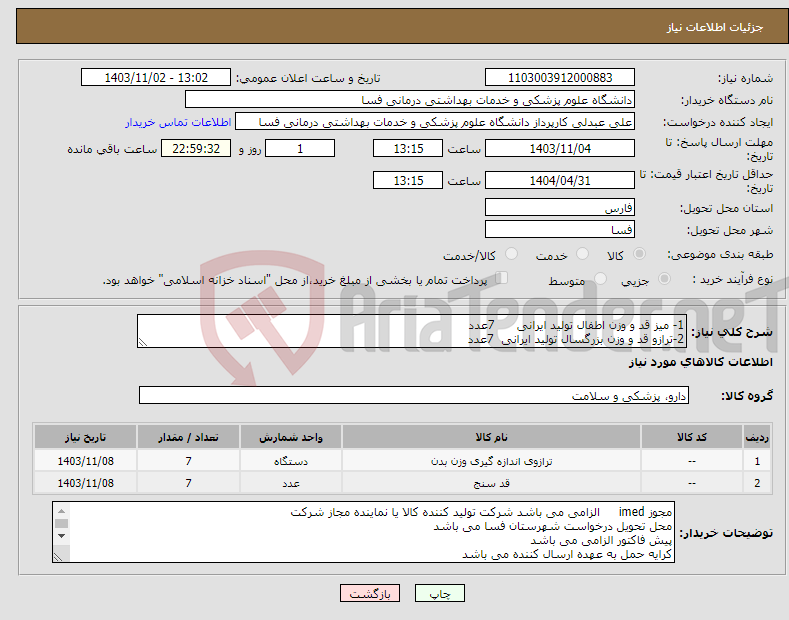This screenshot has height=620, width=789.
Task: Click the بازگشت back button
Action: pyautogui.click(x=370, y=593)
